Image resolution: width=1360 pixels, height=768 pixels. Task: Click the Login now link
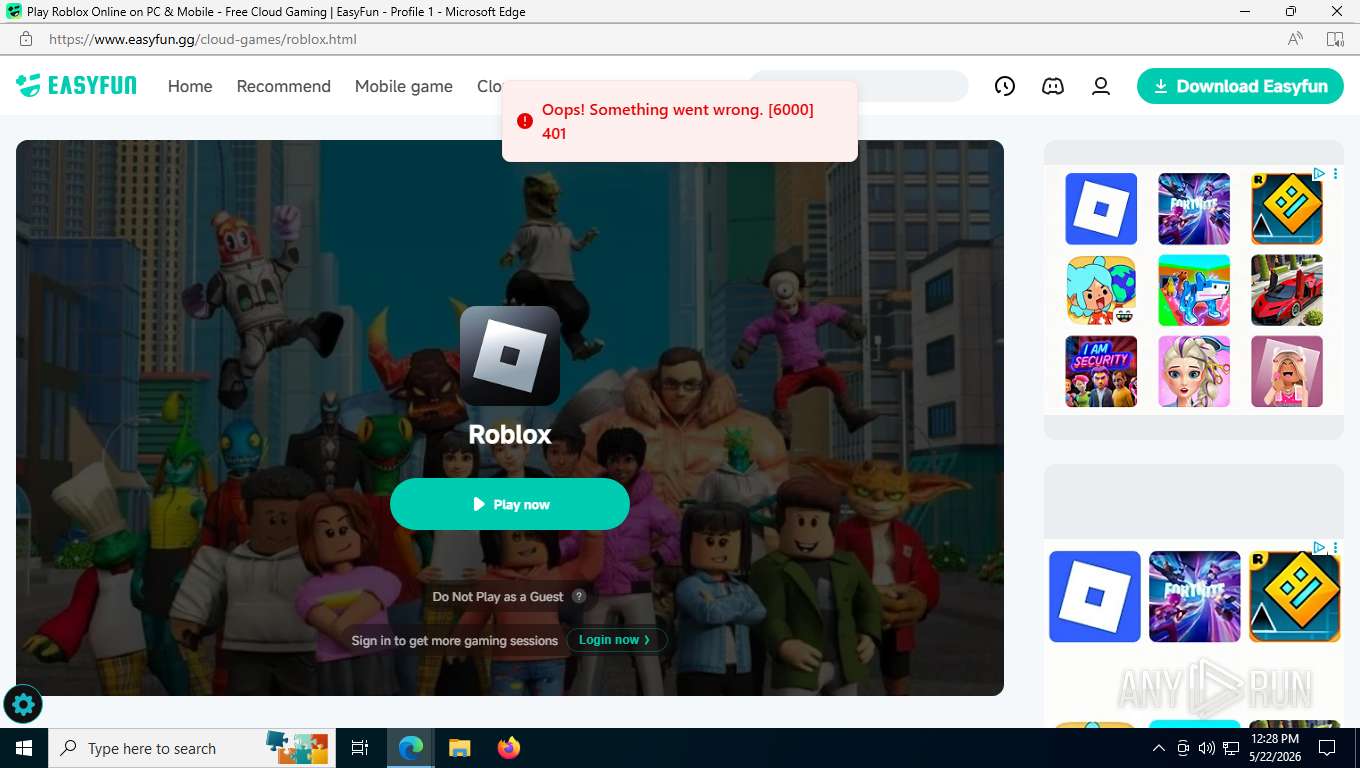point(616,640)
